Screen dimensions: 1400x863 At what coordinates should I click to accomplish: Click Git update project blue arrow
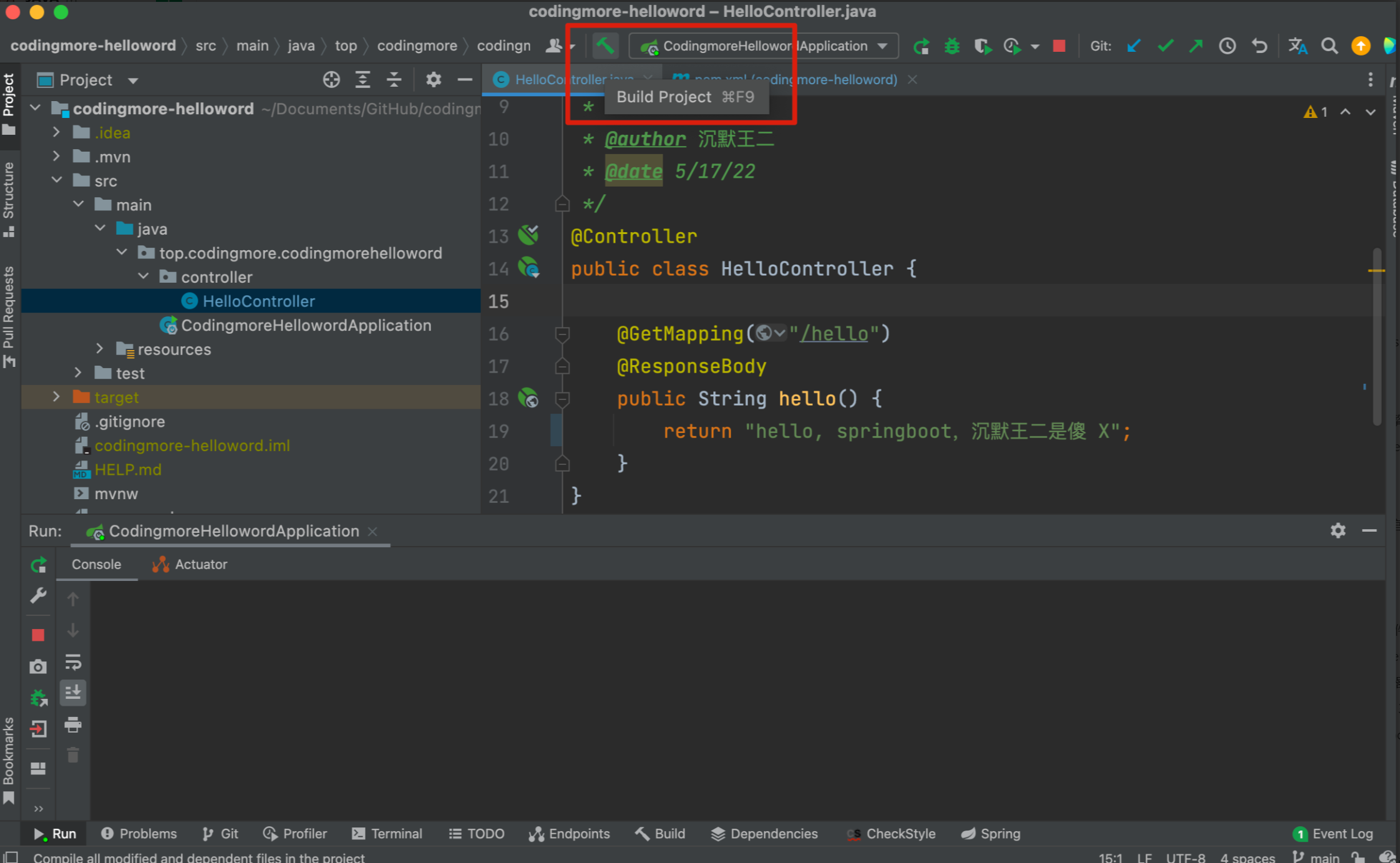1134,46
